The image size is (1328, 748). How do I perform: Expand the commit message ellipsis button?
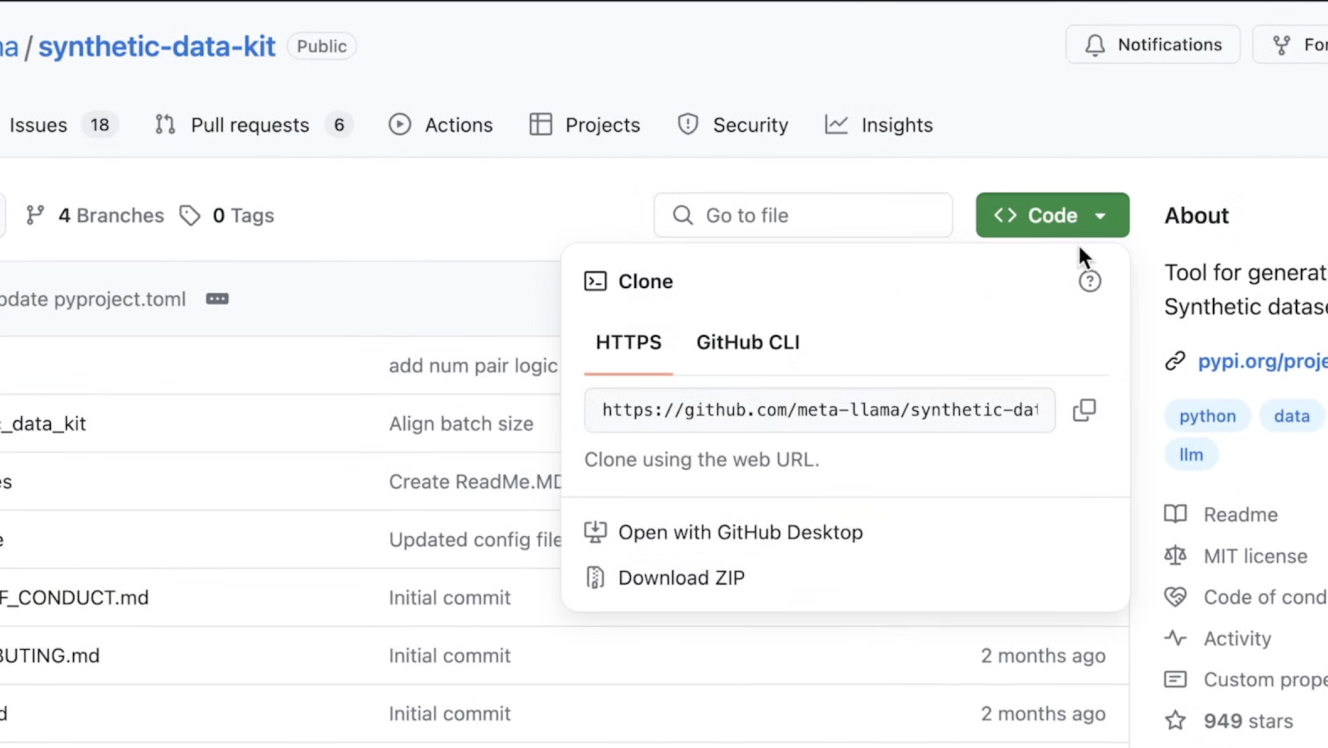(x=217, y=299)
